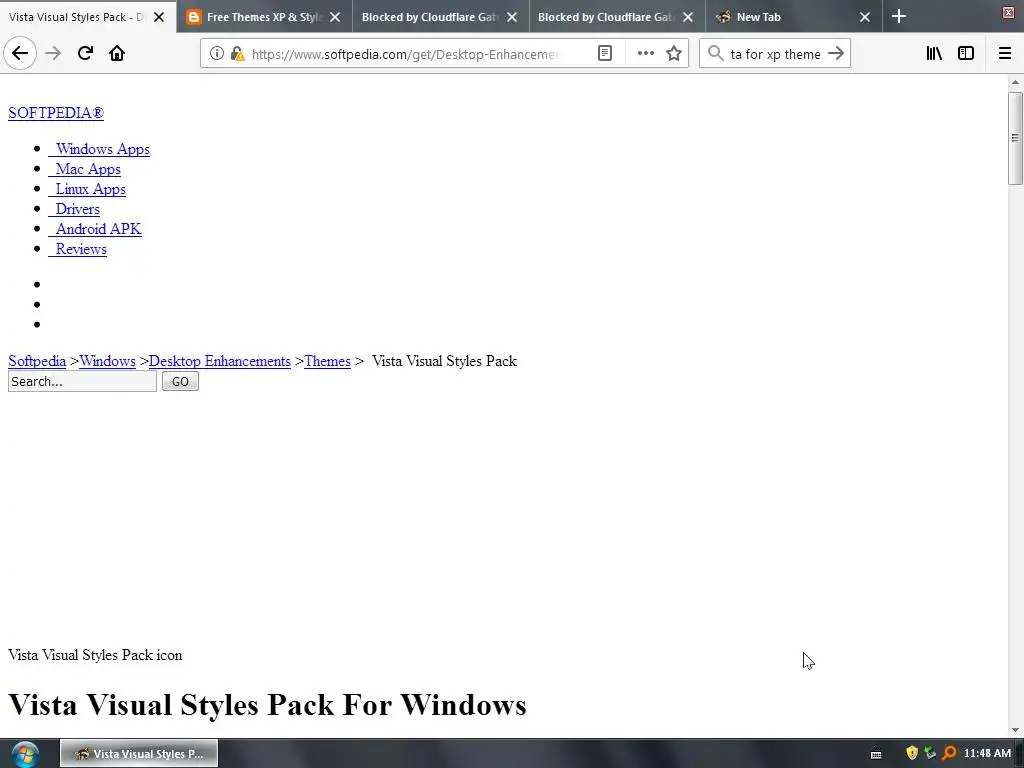Show the sidebar panels

click(966, 54)
